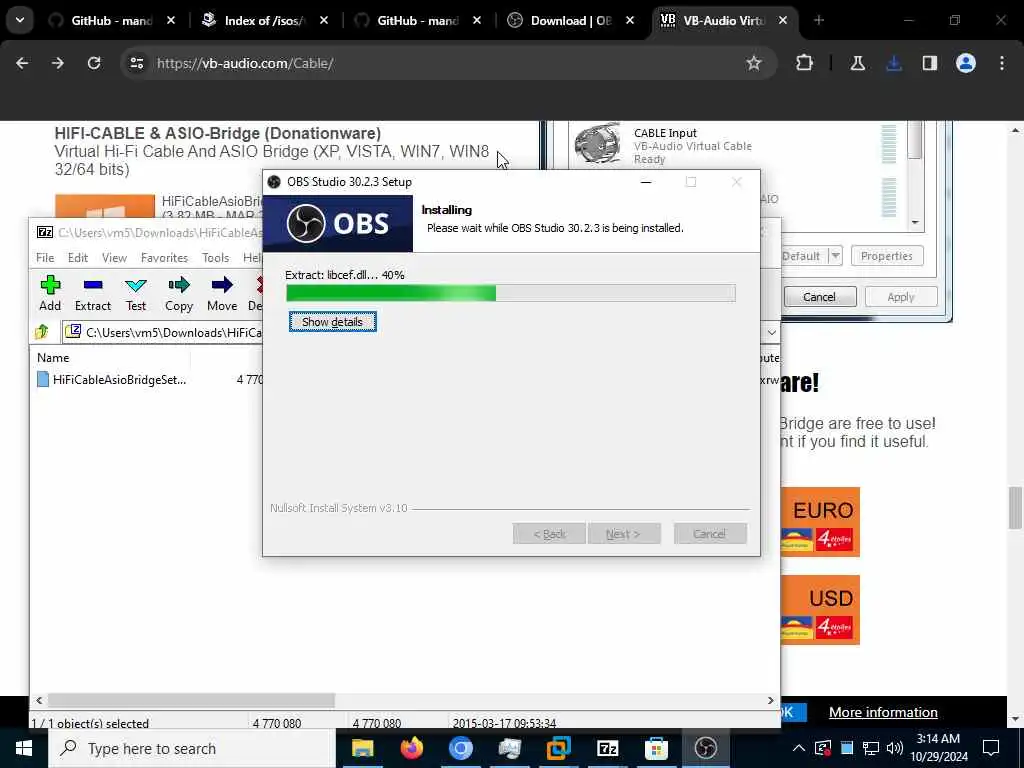
Task: Toggle the browser side panel icon
Action: [929, 63]
